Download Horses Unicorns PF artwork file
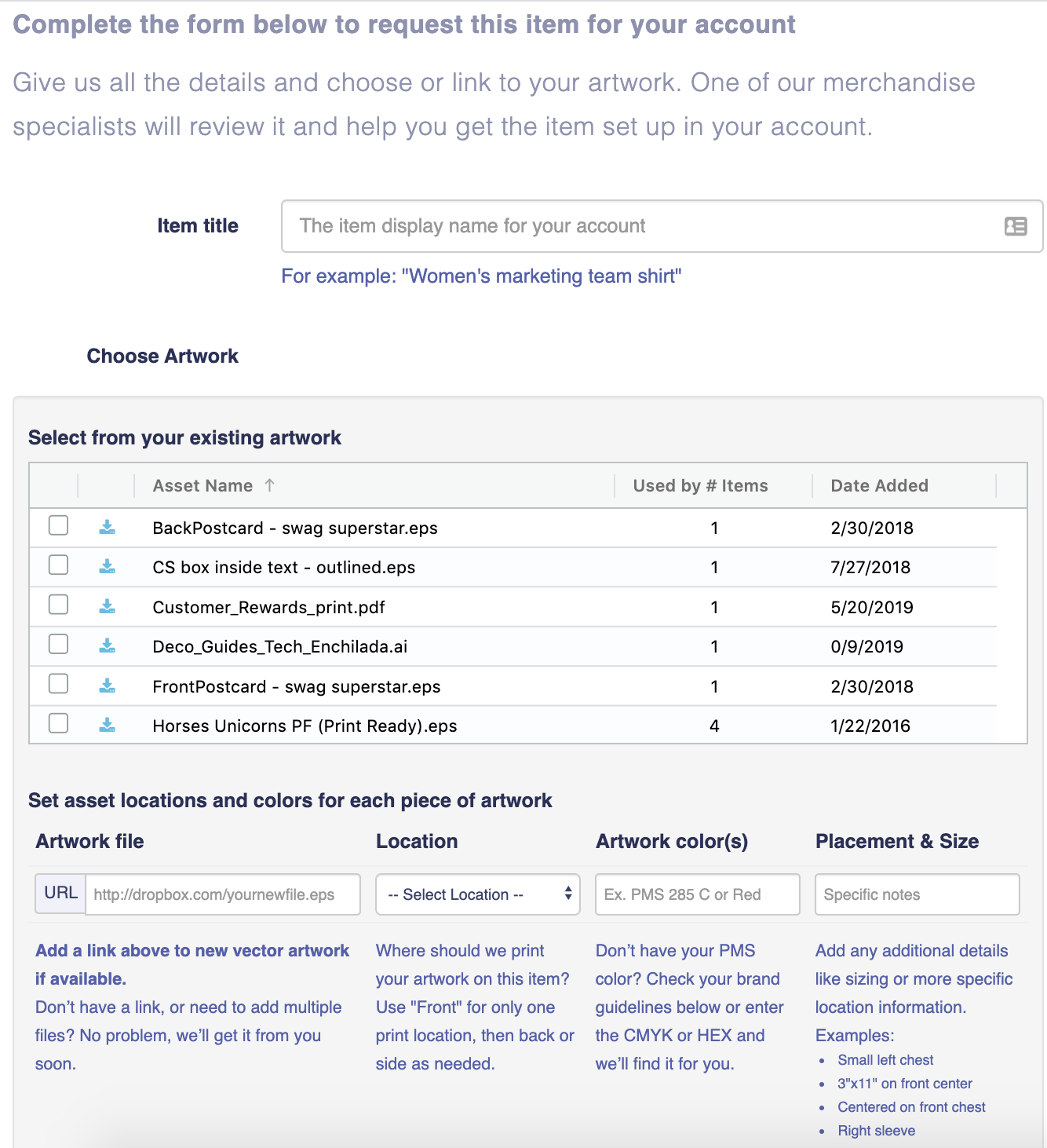1047x1148 pixels. (108, 725)
